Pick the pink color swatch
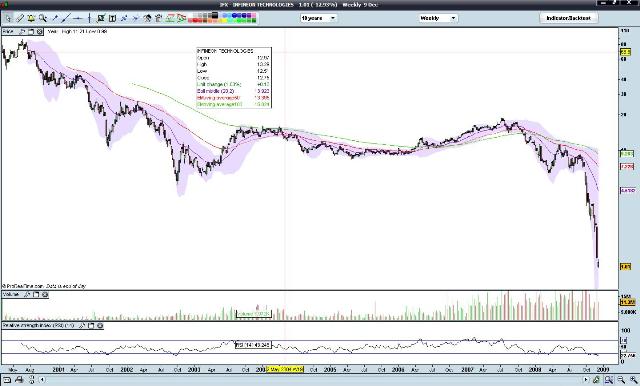The image size is (640, 386). pos(253,16)
